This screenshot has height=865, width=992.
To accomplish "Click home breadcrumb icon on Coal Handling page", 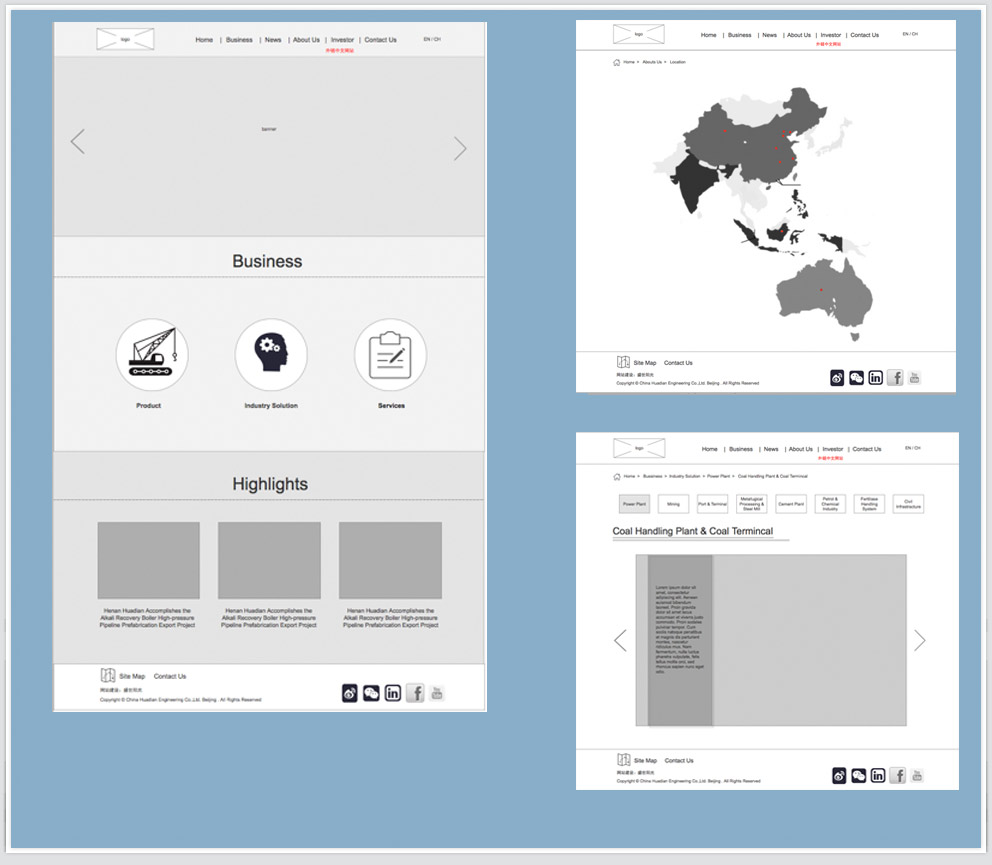I will coord(617,476).
